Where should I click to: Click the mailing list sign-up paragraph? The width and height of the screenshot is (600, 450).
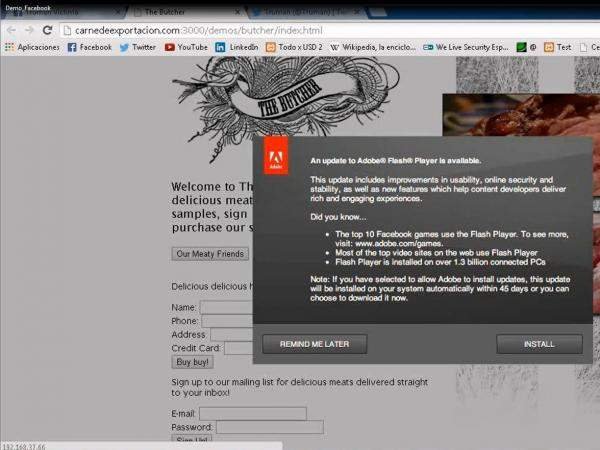click(300, 387)
